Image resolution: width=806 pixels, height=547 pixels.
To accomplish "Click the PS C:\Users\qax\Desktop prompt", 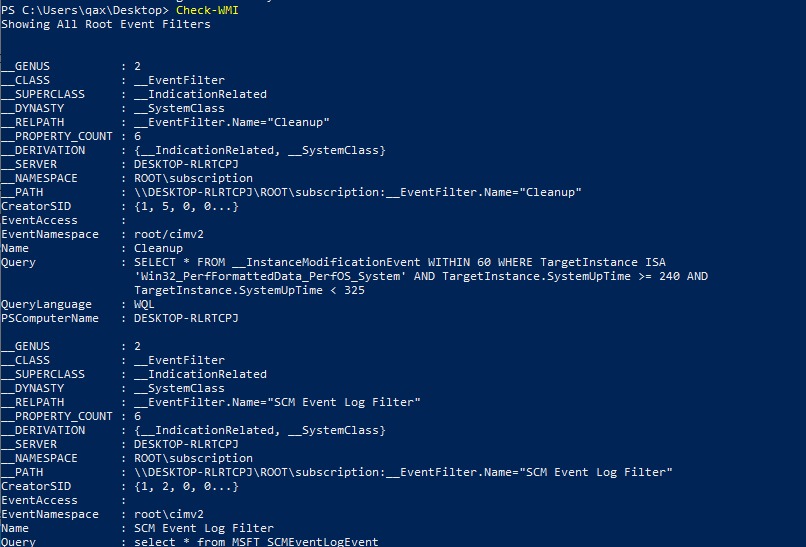I will click(85, 10).
